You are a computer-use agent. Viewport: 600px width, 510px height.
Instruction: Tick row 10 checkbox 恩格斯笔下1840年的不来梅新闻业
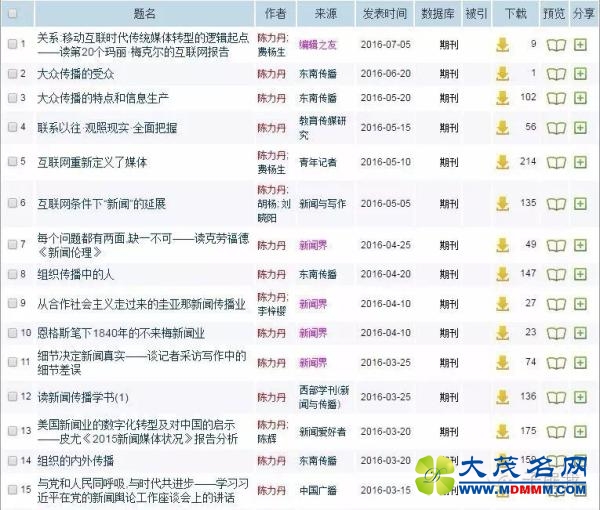point(12,333)
